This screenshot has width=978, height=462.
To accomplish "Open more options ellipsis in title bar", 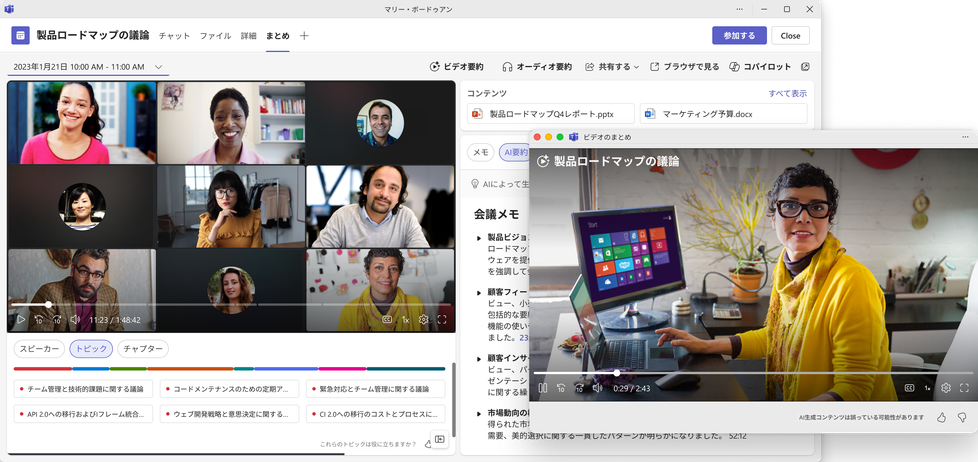I will tap(739, 9).
